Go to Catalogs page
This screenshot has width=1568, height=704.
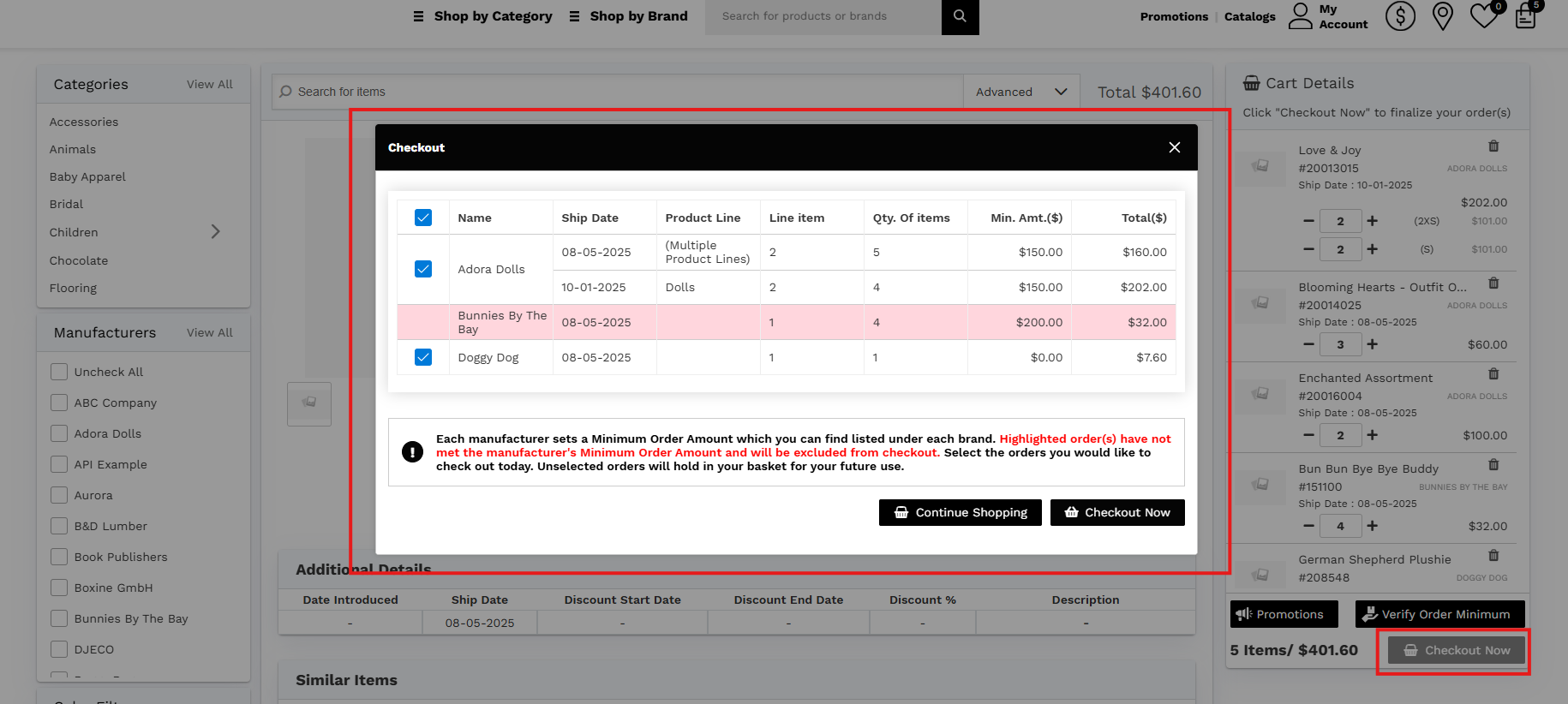click(x=1249, y=16)
